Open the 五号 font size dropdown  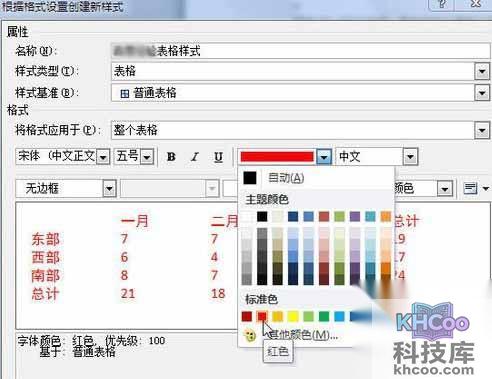click(x=147, y=157)
